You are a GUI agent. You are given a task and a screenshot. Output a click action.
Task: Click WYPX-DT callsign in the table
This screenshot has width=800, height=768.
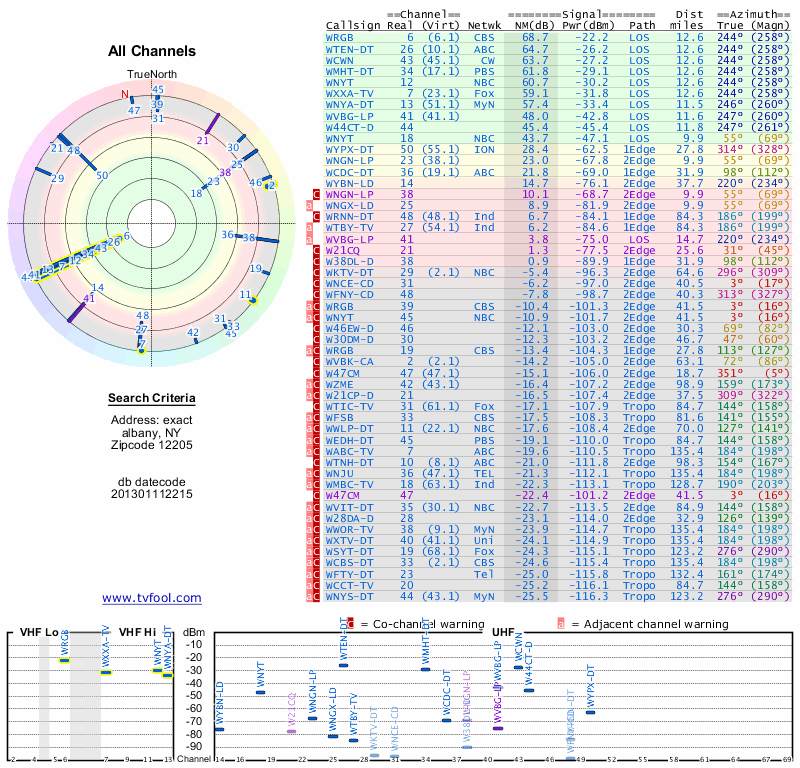click(x=349, y=150)
